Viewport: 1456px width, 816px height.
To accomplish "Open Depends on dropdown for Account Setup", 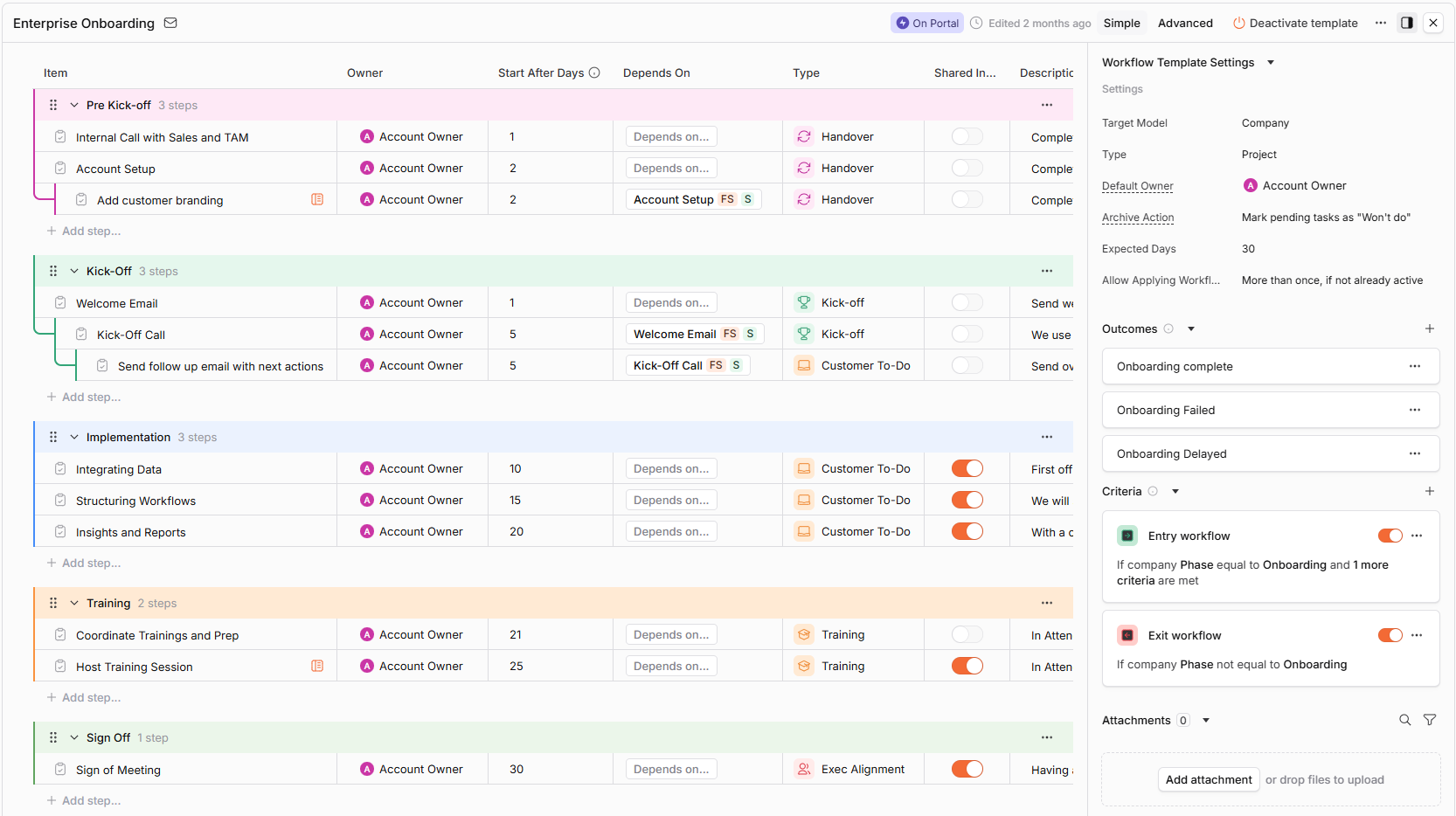I will pos(671,168).
